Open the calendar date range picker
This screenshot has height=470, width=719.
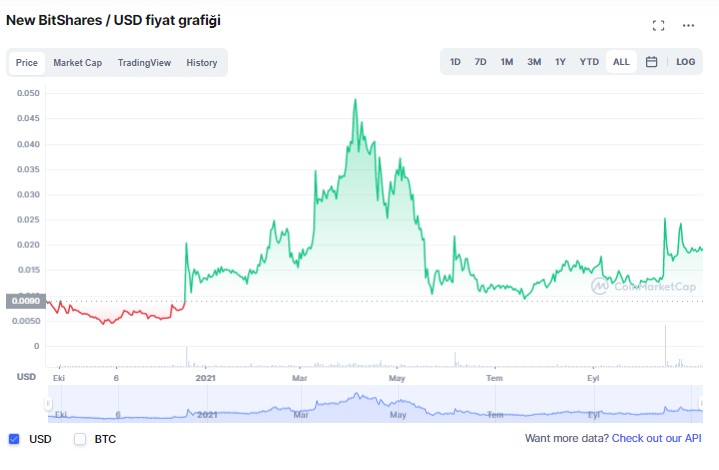point(651,62)
